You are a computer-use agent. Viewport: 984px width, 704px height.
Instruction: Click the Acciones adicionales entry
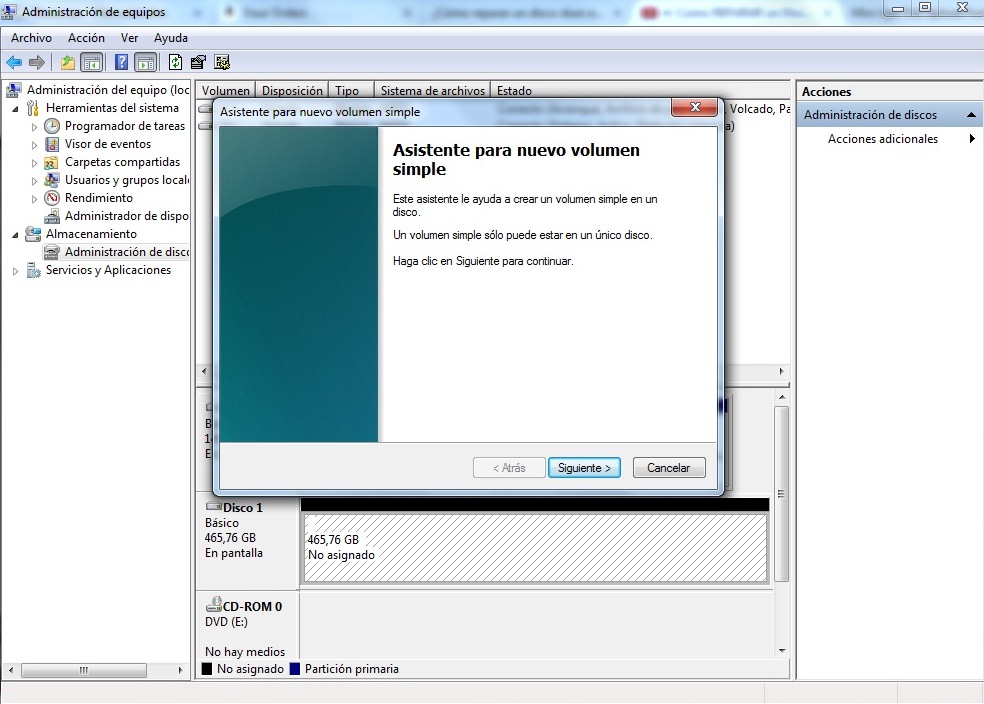click(883, 139)
